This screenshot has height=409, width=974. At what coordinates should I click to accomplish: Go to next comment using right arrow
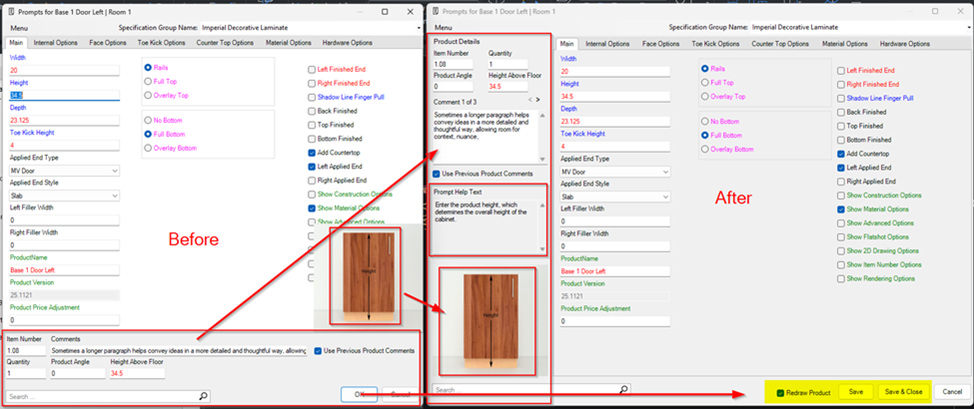point(538,100)
